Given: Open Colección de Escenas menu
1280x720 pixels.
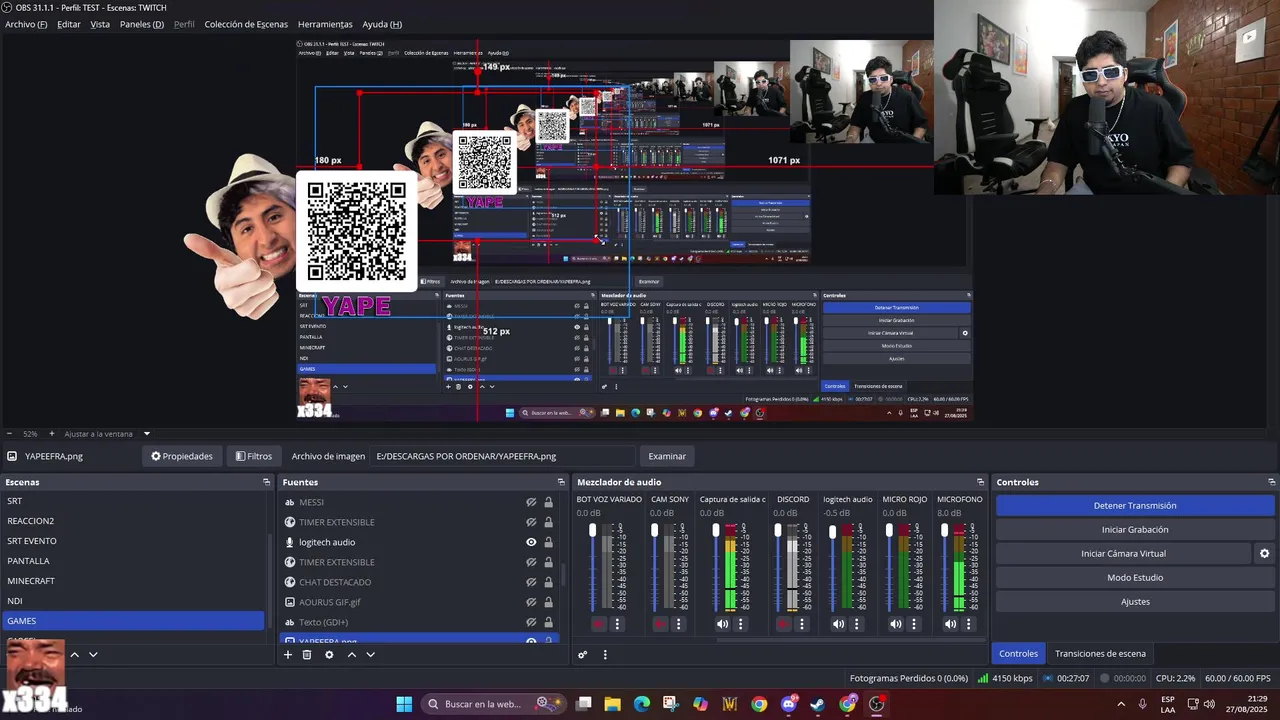Looking at the screenshot, I should 246,24.
